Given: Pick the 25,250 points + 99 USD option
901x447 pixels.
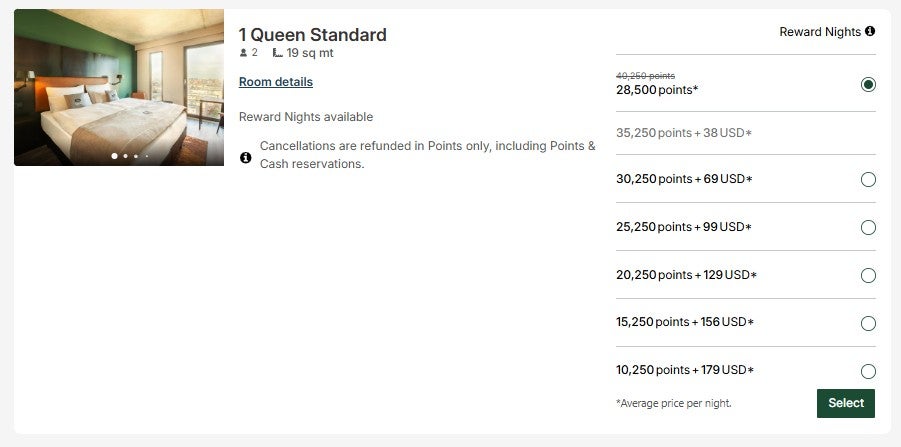Looking at the screenshot, I should coord(868,227).
